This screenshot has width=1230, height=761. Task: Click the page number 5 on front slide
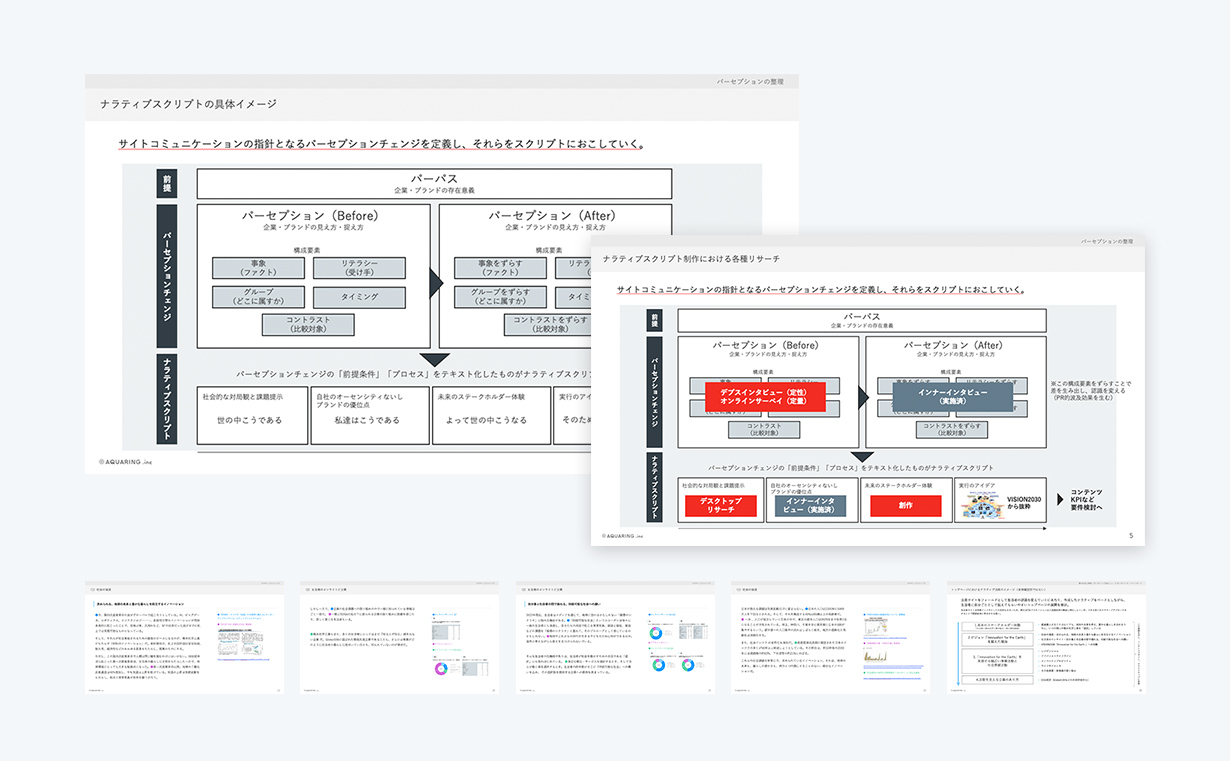1130,536
